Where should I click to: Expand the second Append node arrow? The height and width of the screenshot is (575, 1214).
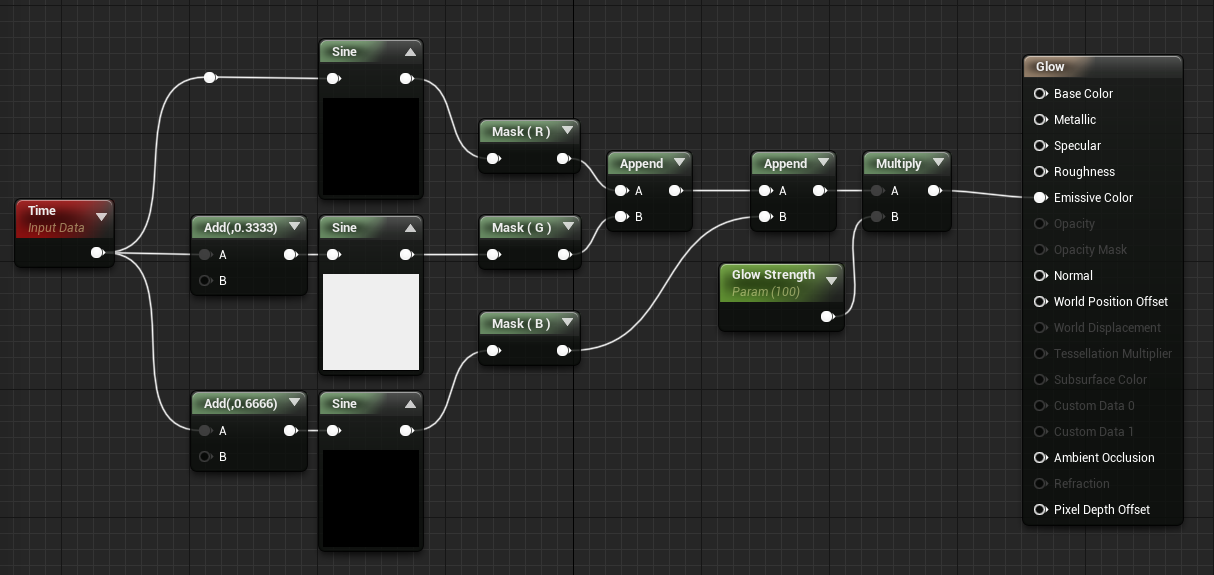tap(823, 163)
